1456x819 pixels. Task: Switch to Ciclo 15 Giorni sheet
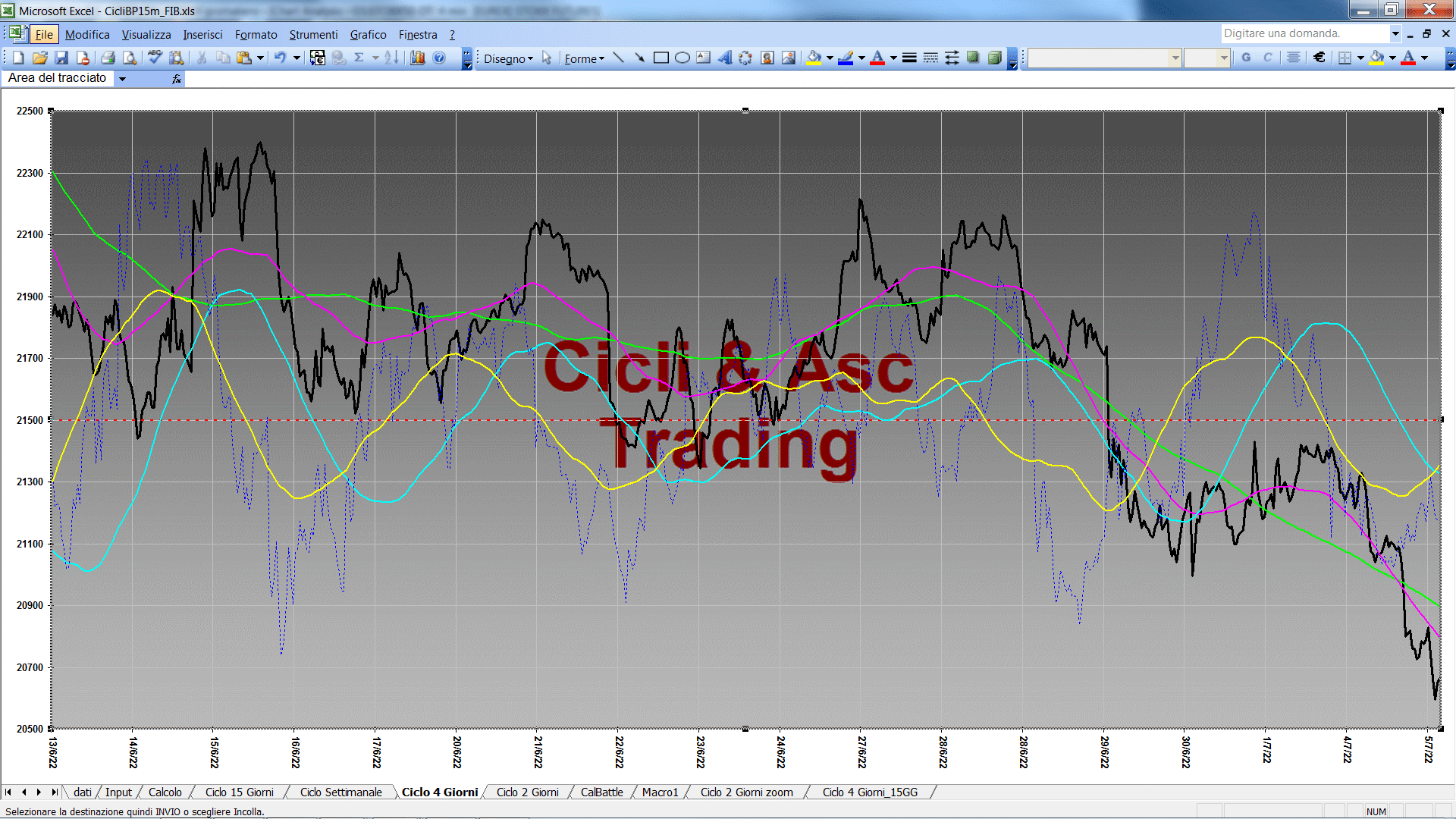coord(239,792)
